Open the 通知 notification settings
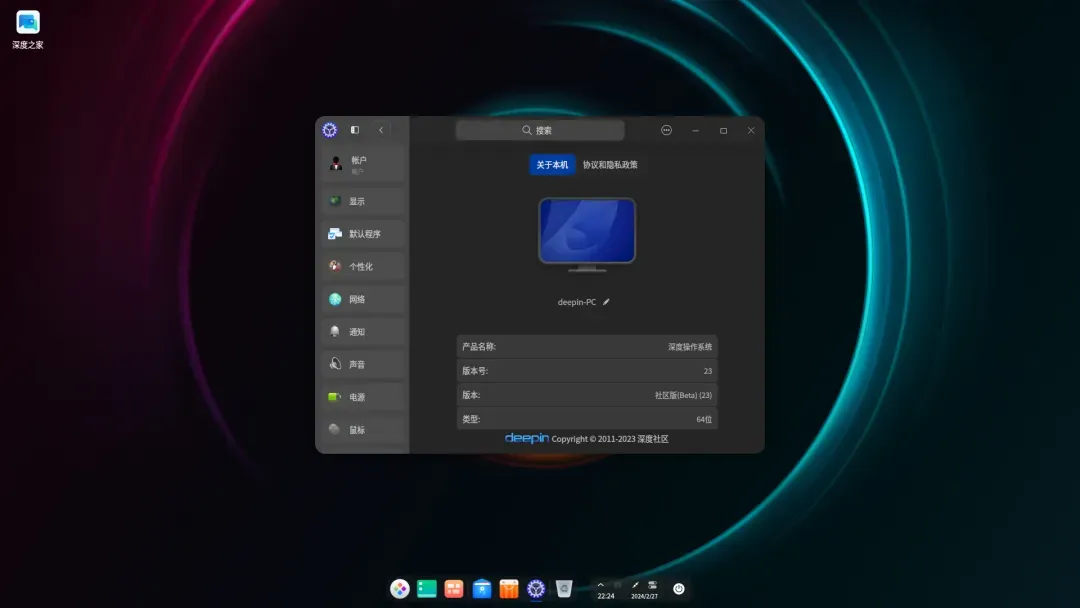 pos(362,332)
